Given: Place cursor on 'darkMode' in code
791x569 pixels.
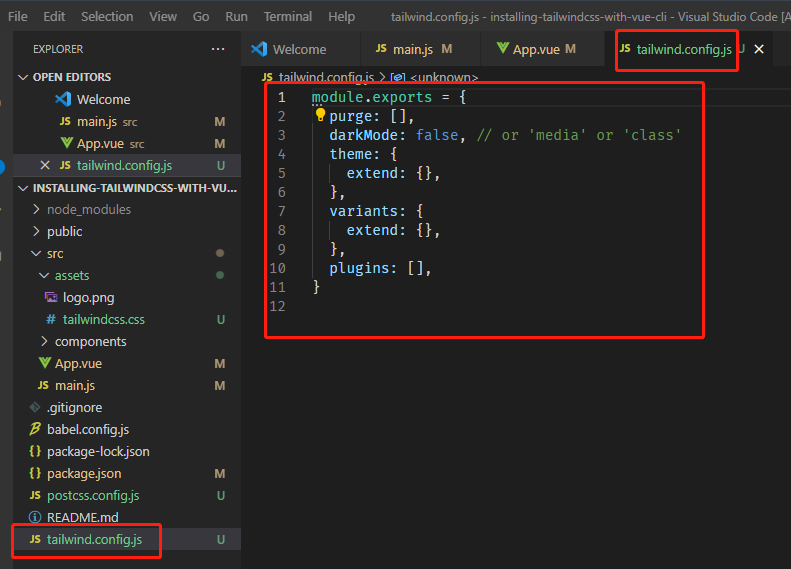Looking at the screenshot, I should [363, 135].
